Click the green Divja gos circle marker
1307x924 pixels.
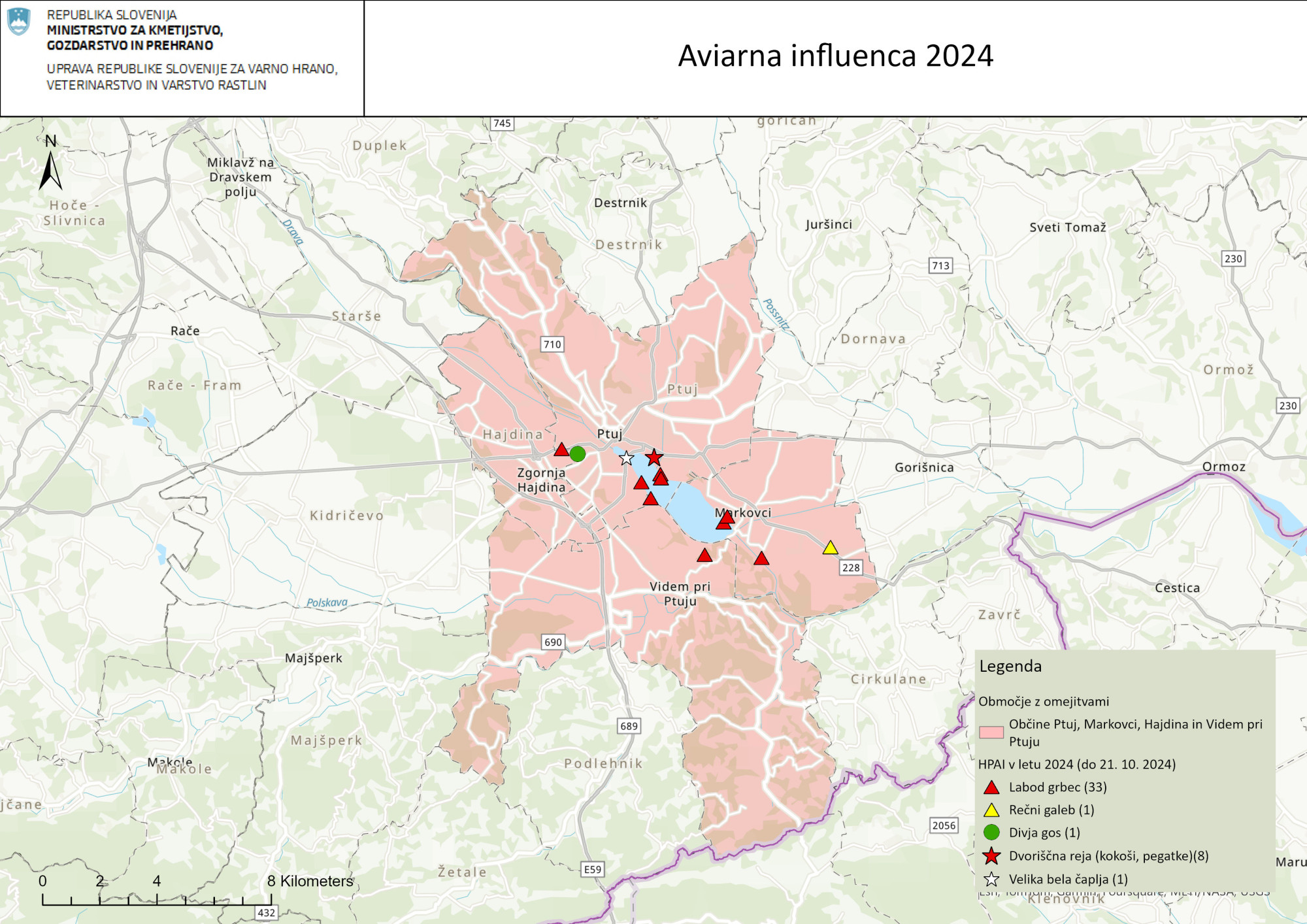(577, 454)
